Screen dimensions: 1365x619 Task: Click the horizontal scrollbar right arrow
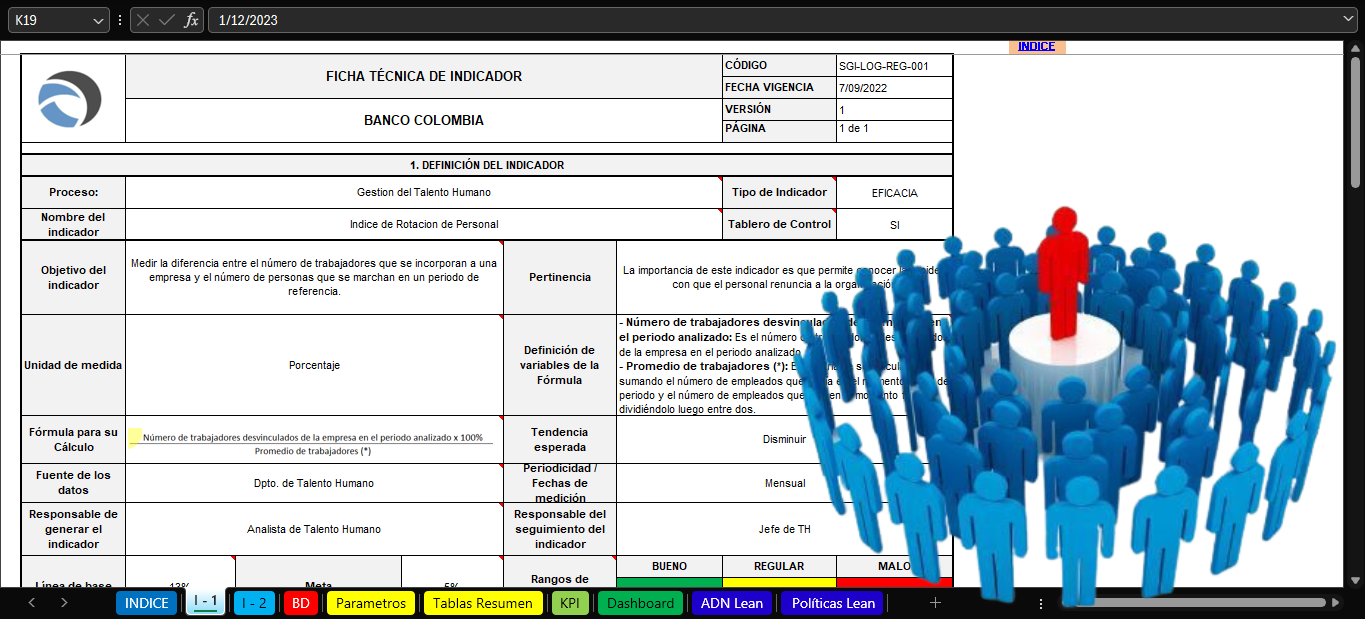point(1334,603)
